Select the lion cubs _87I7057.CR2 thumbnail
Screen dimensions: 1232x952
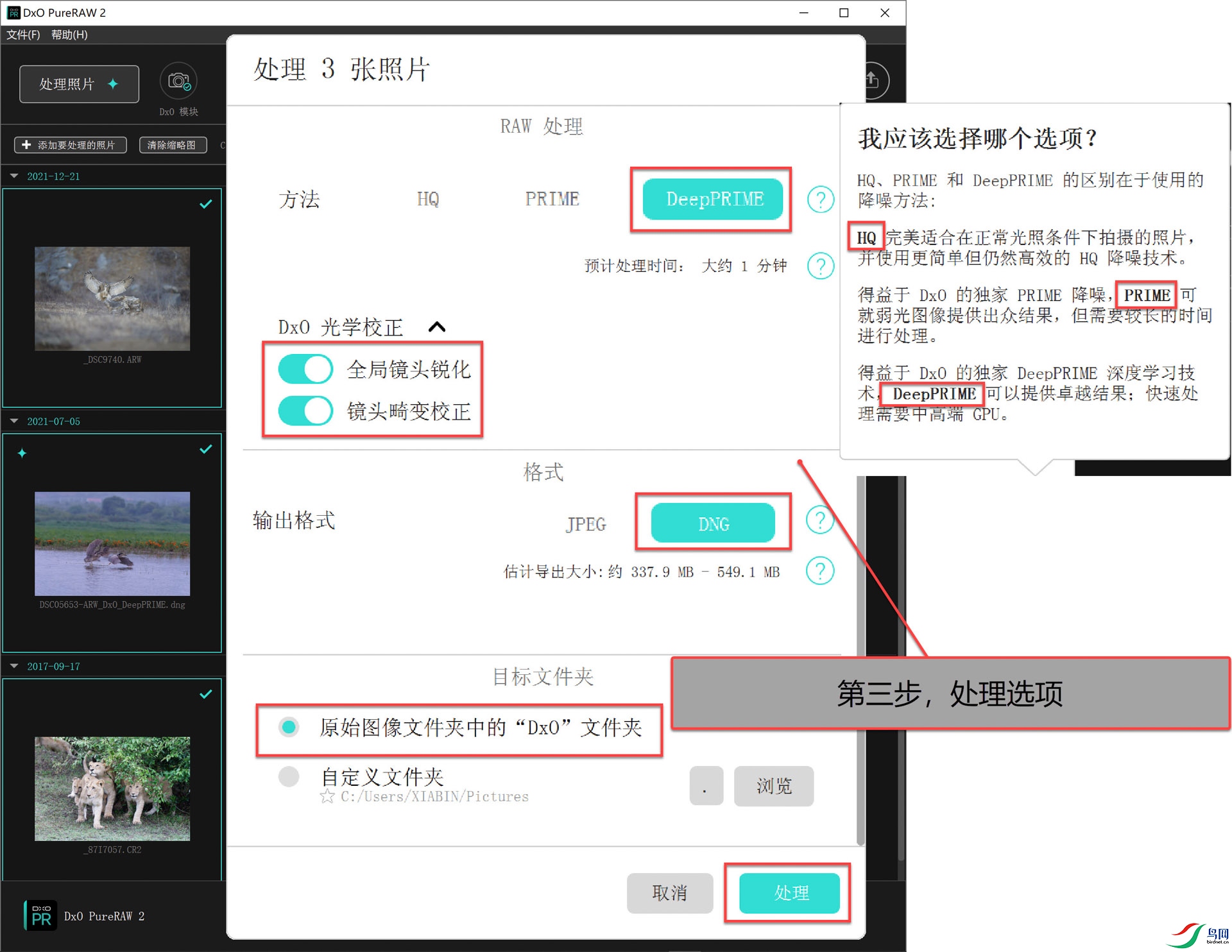coord(112,788)
